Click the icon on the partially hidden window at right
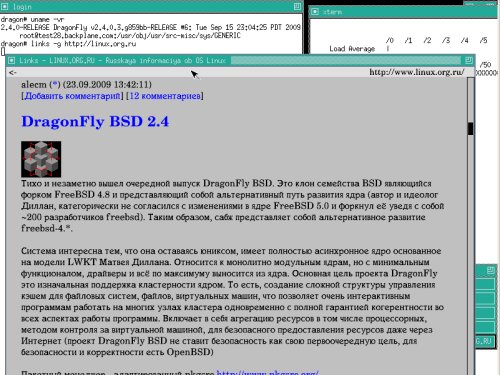Image resolution: width=500 pixels, height=375 pixels. click(491, 270)
